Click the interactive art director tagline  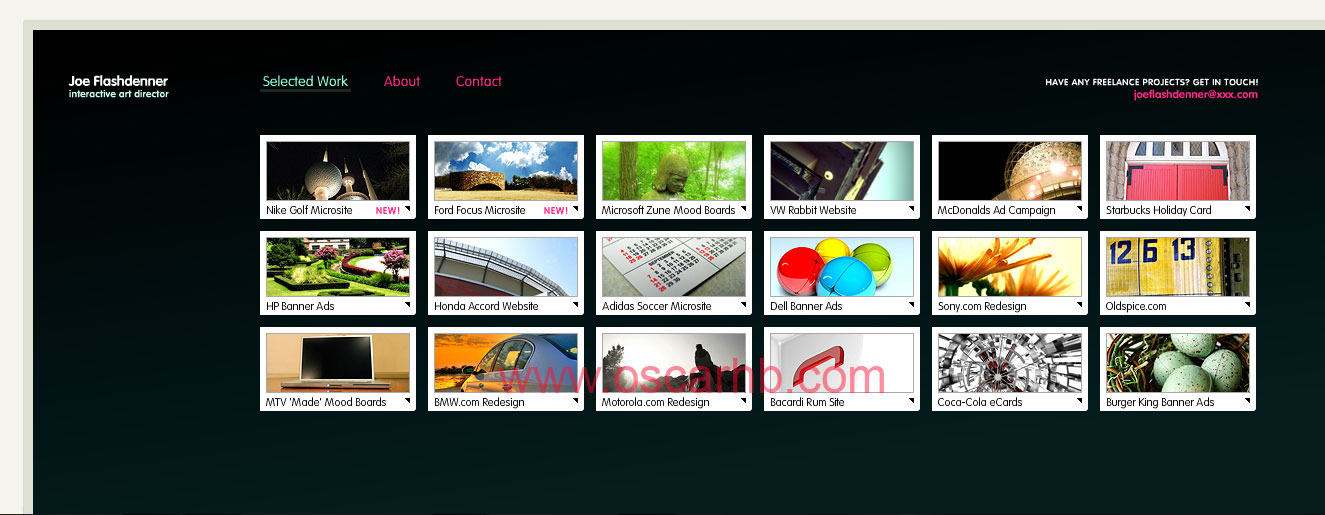pyautogui.click(x=119, y=94)
